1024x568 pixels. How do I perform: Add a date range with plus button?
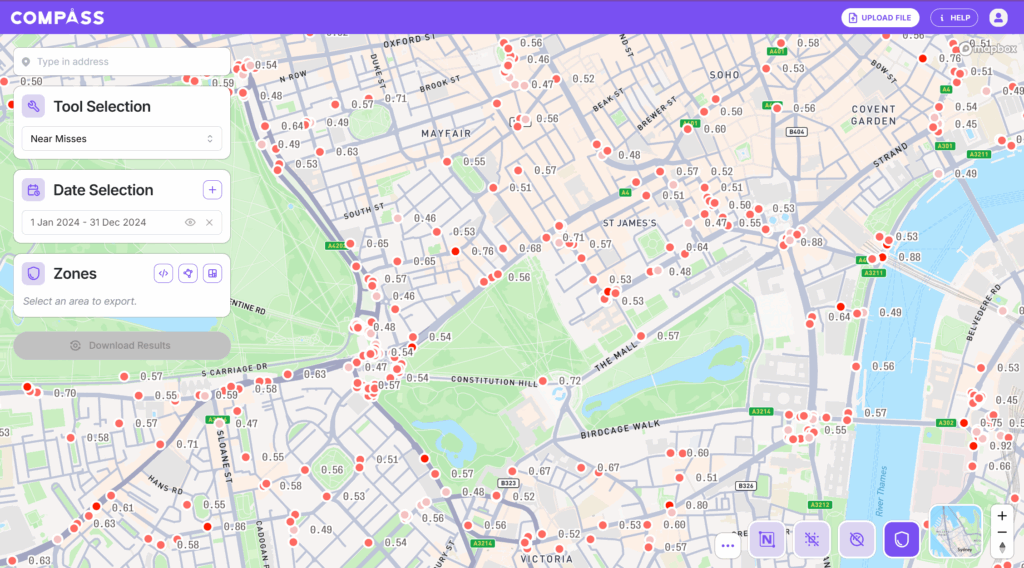pyautogui.click(x=212, y=190)
